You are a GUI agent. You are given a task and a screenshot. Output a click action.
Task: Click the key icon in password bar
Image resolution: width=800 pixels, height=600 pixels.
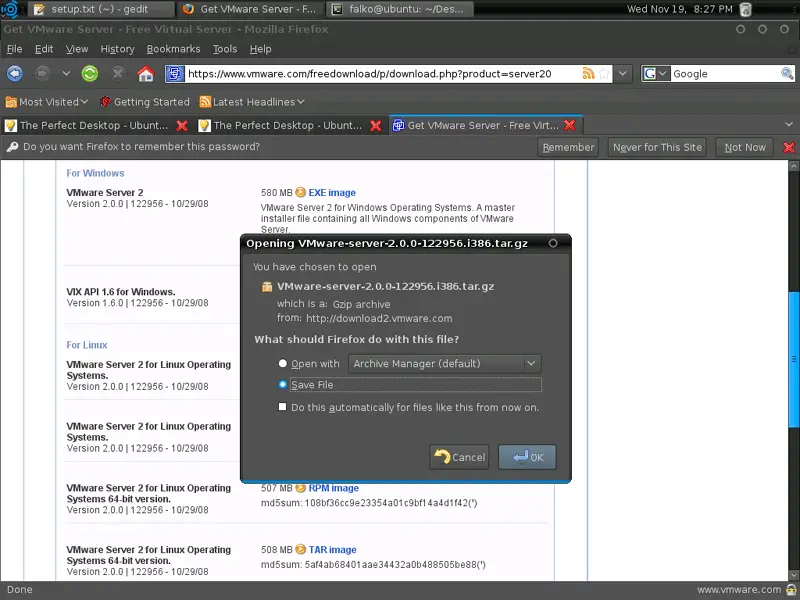tap(12, 147)
